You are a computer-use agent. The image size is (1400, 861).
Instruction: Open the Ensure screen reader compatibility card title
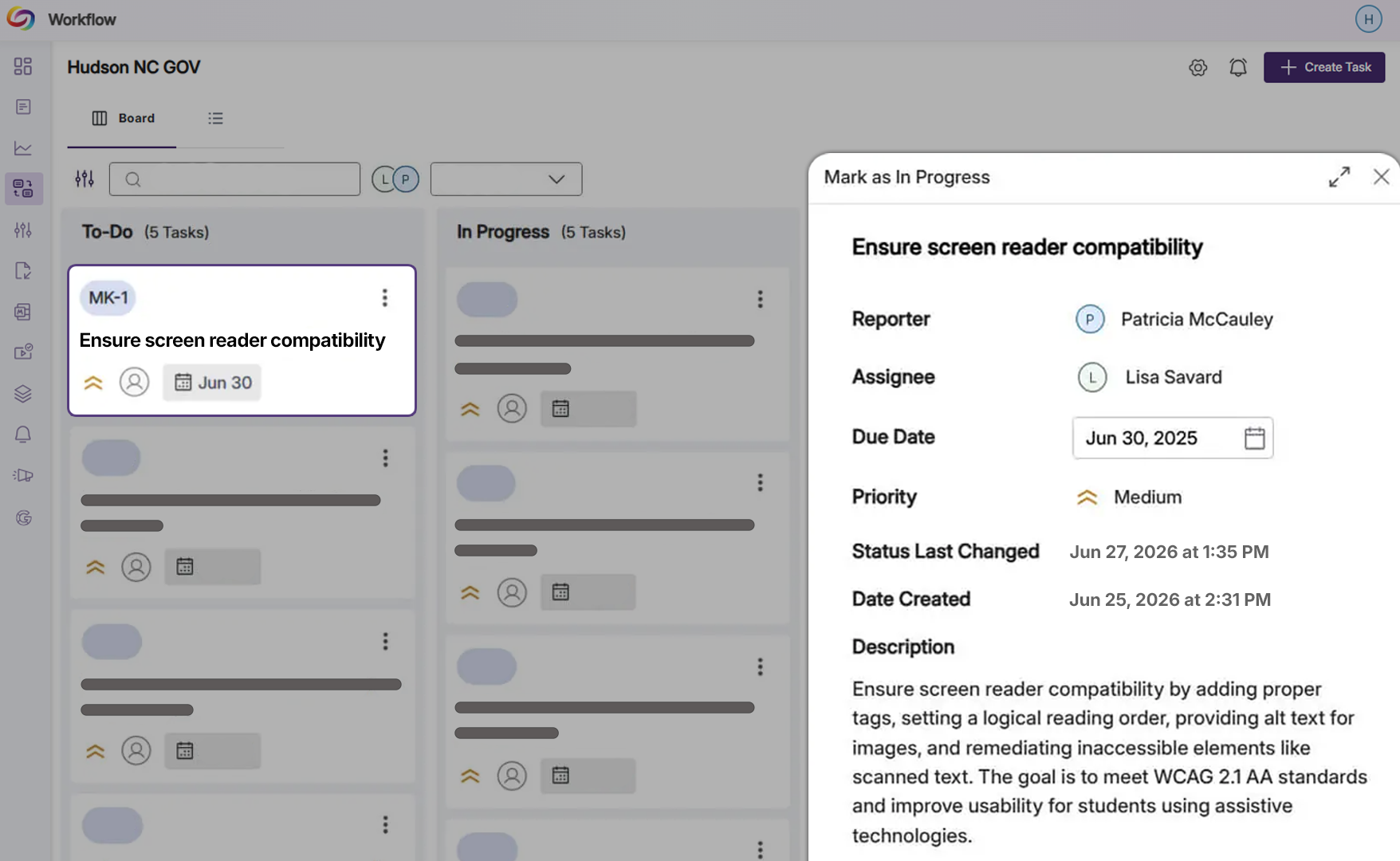click(x=232, y=340)
